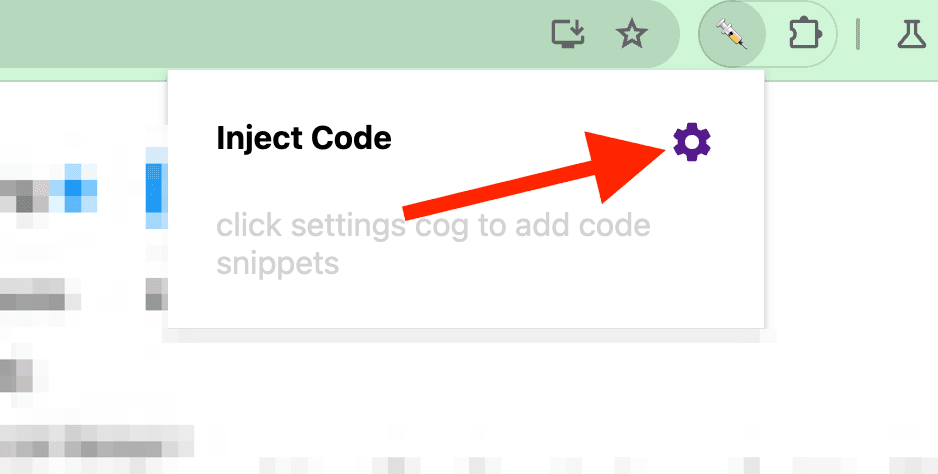This screenshot has width=938, height=474.
Task: Open the Chrome Labs flask icon
Action: pos(911,34)
